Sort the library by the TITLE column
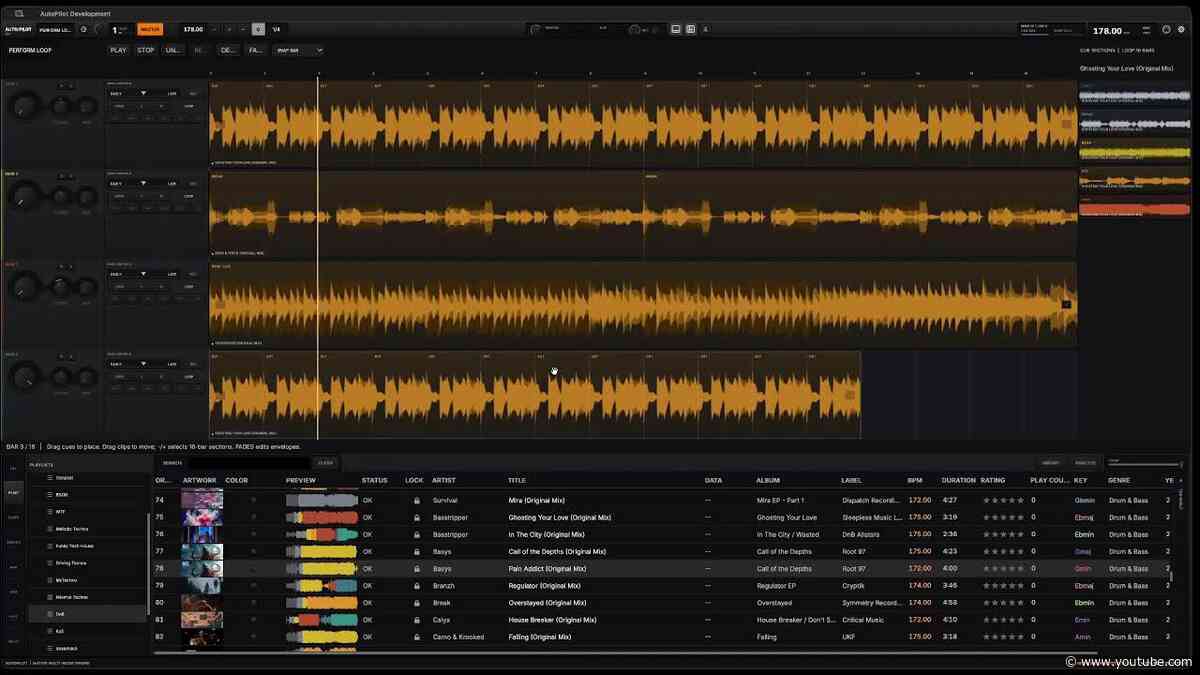1200x675 pixels. tap(517, 480)
